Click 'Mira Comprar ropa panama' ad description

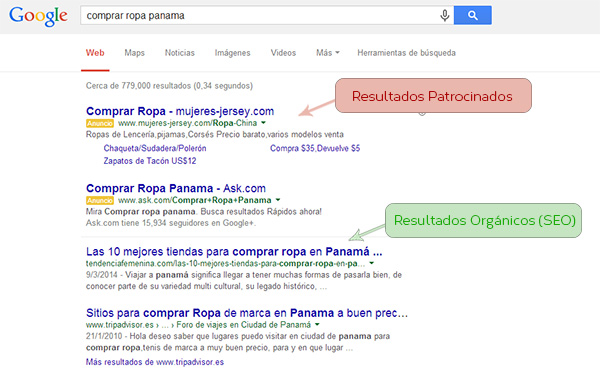(x=204, y=212)
